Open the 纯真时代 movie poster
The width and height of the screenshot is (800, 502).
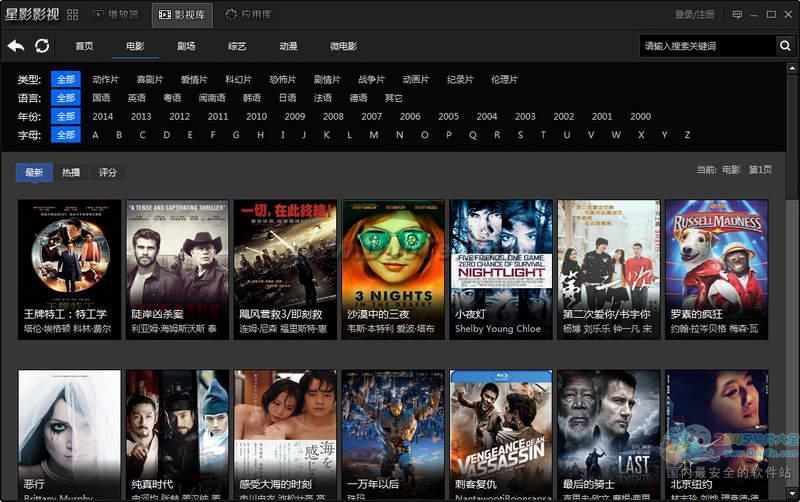point(177,435)
